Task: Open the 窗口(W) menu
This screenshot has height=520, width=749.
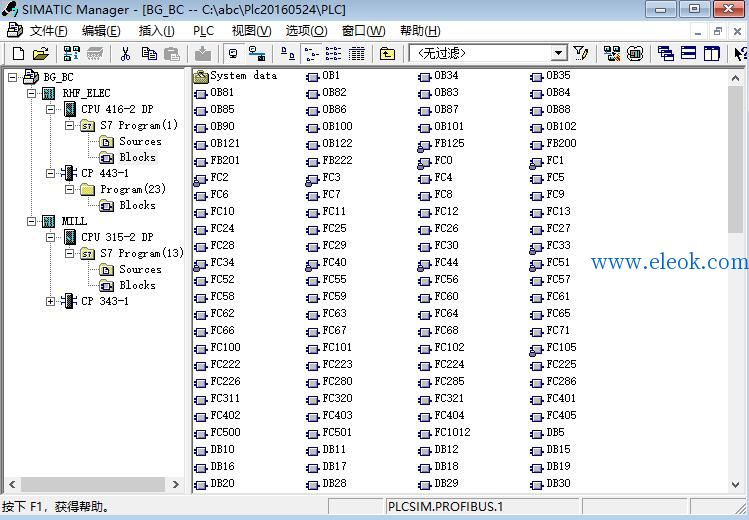Action: (x=364, y=31)
